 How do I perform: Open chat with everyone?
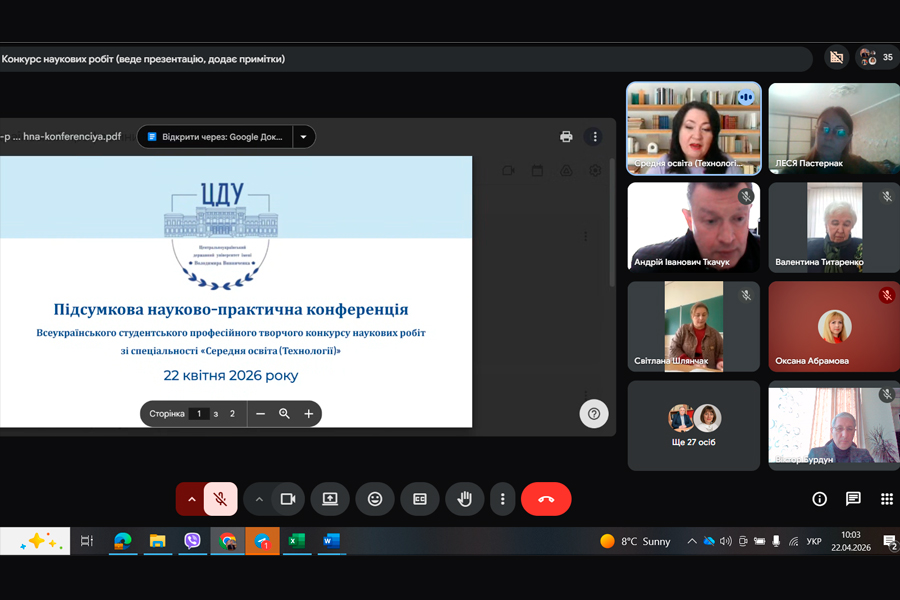point(853,499)
